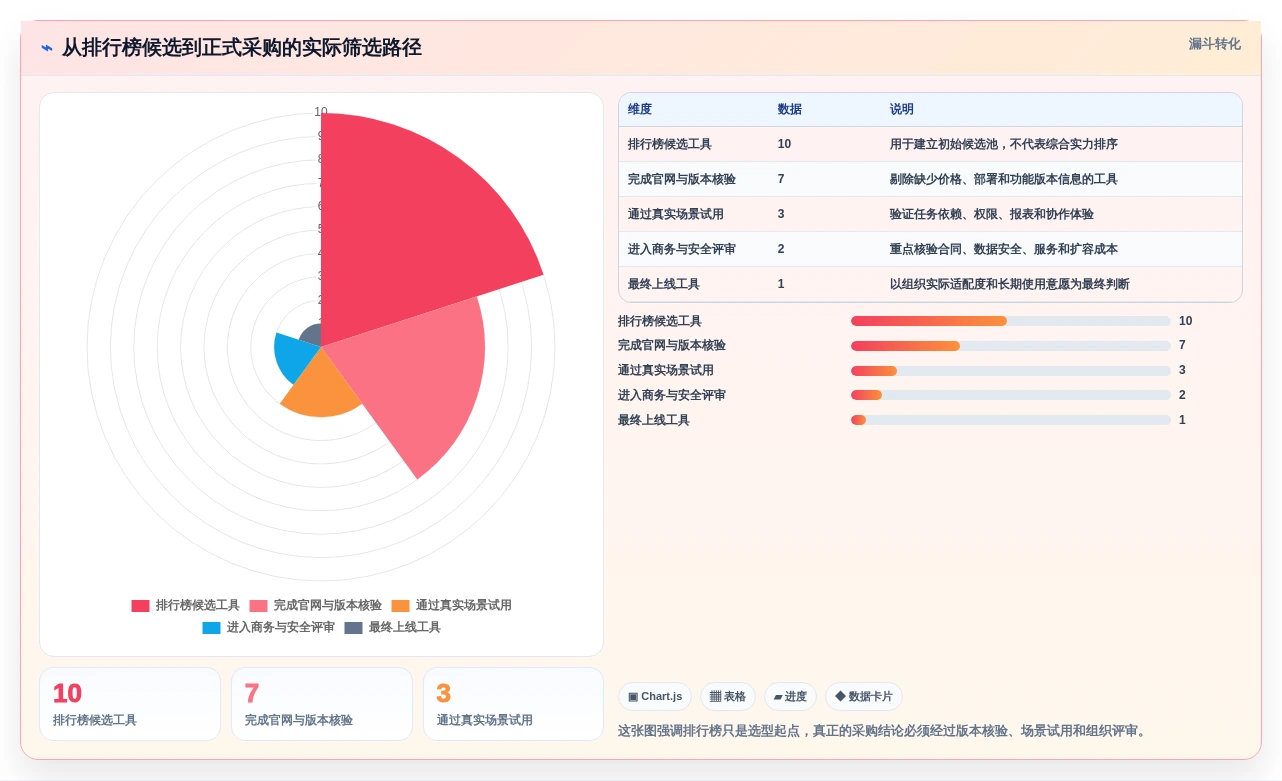
Task: Click the 维度 column header
Action: [x=640, y=109]
